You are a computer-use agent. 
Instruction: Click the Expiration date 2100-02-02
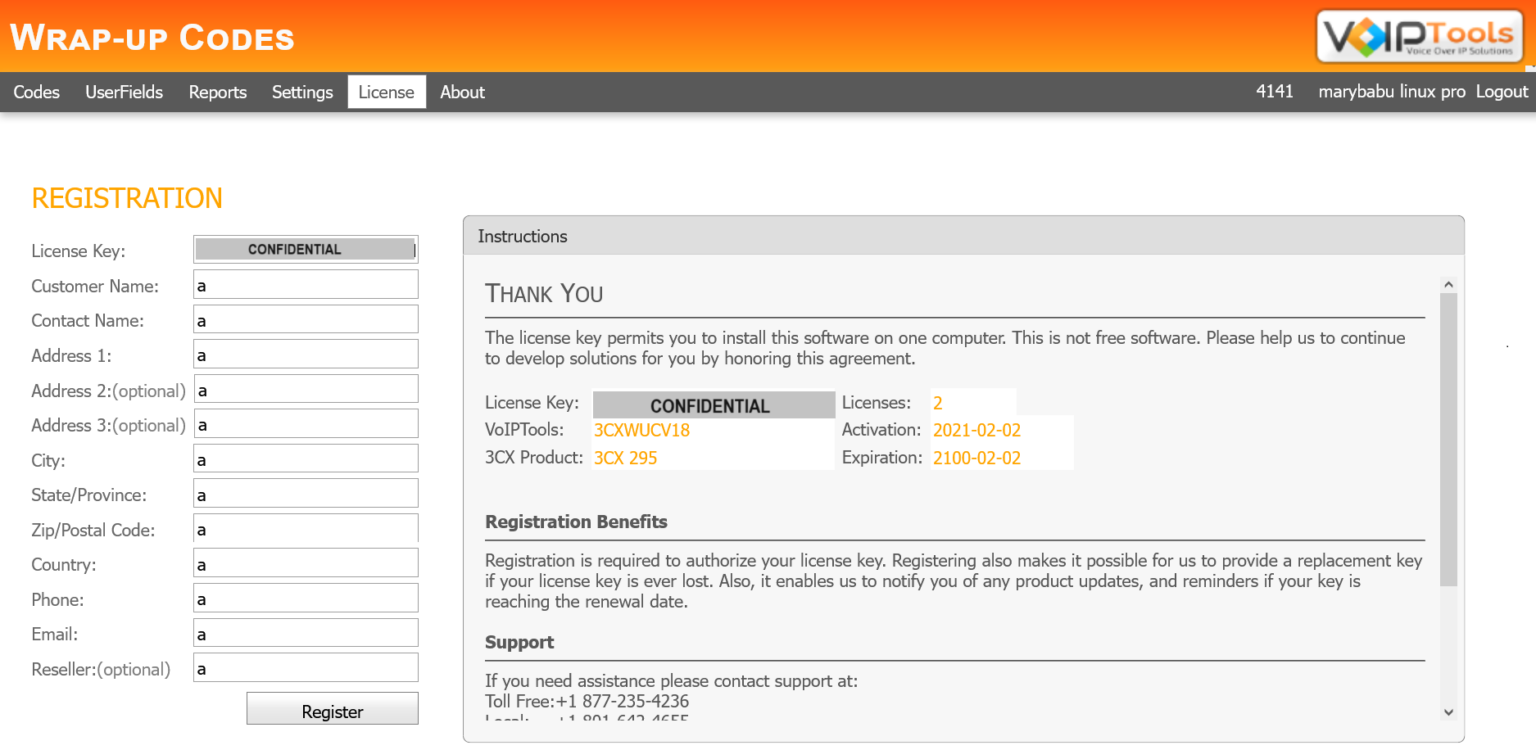coord(976,457)
